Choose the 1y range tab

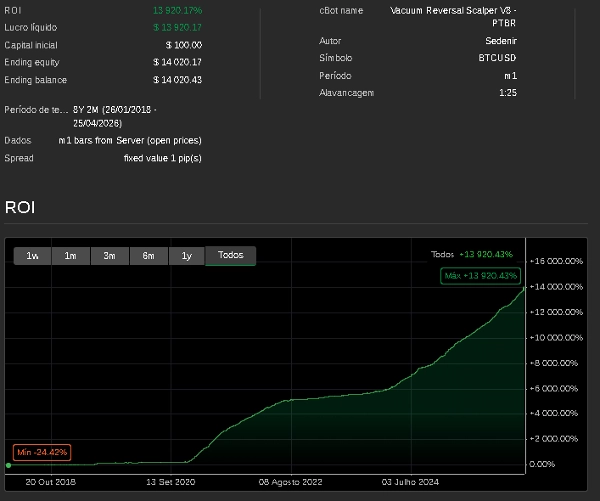(x=186, y=256)
